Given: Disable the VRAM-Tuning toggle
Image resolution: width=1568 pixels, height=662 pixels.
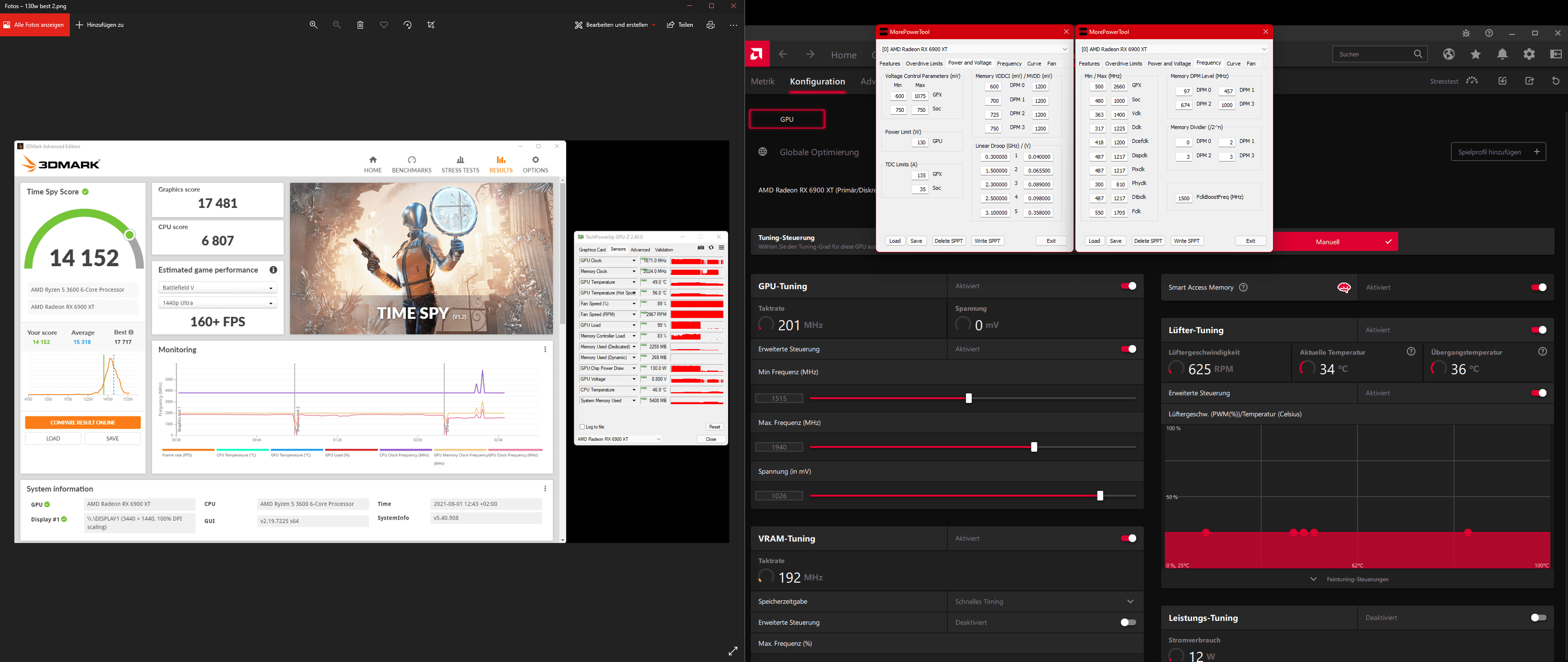Looking at the screenshot, I should [1128, 539].
